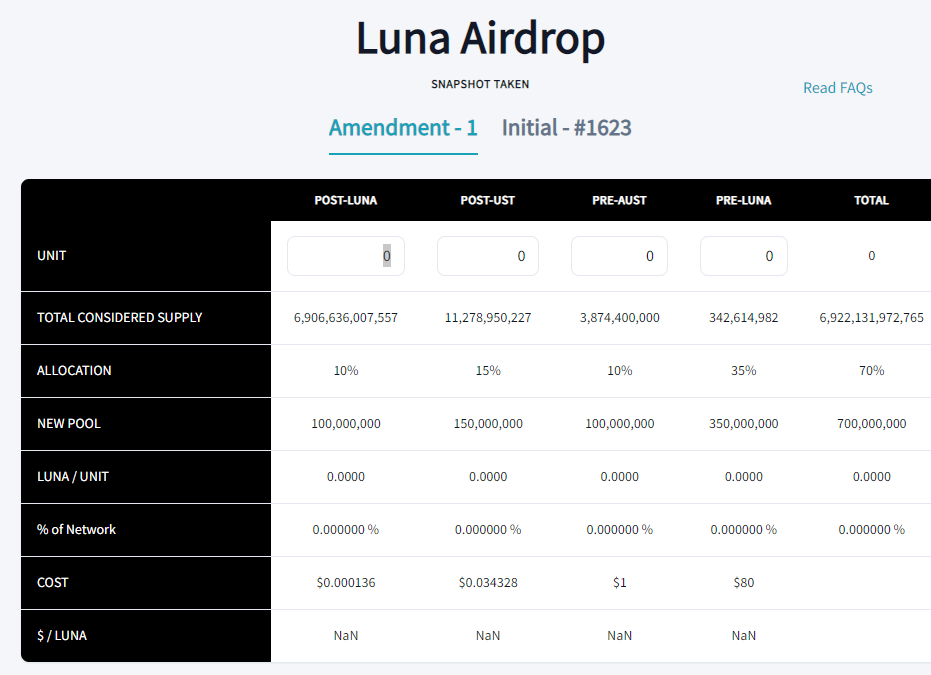Click the TOTAL unit value 0
This screenshot has width=931, height=675.
click(871, 256)
